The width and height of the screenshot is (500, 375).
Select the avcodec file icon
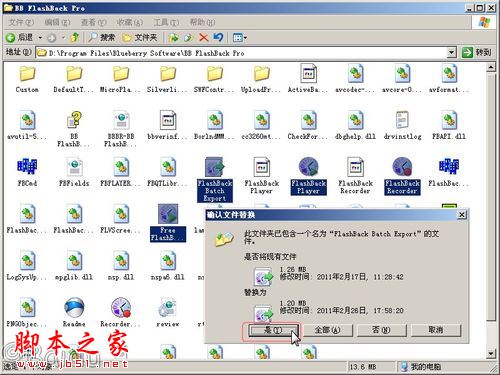(355, 74)
